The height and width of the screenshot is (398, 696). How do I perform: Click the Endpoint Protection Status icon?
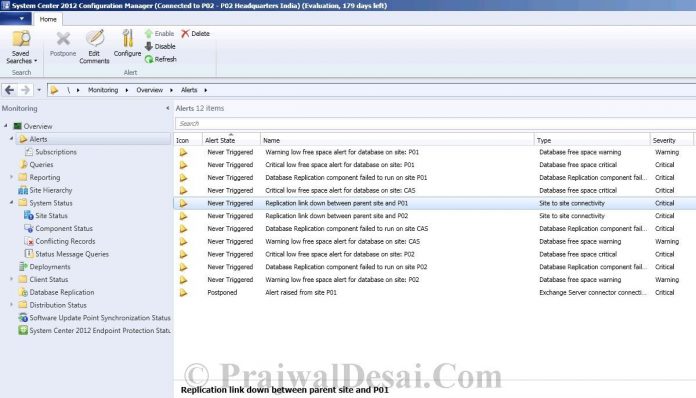click(23, 331)
